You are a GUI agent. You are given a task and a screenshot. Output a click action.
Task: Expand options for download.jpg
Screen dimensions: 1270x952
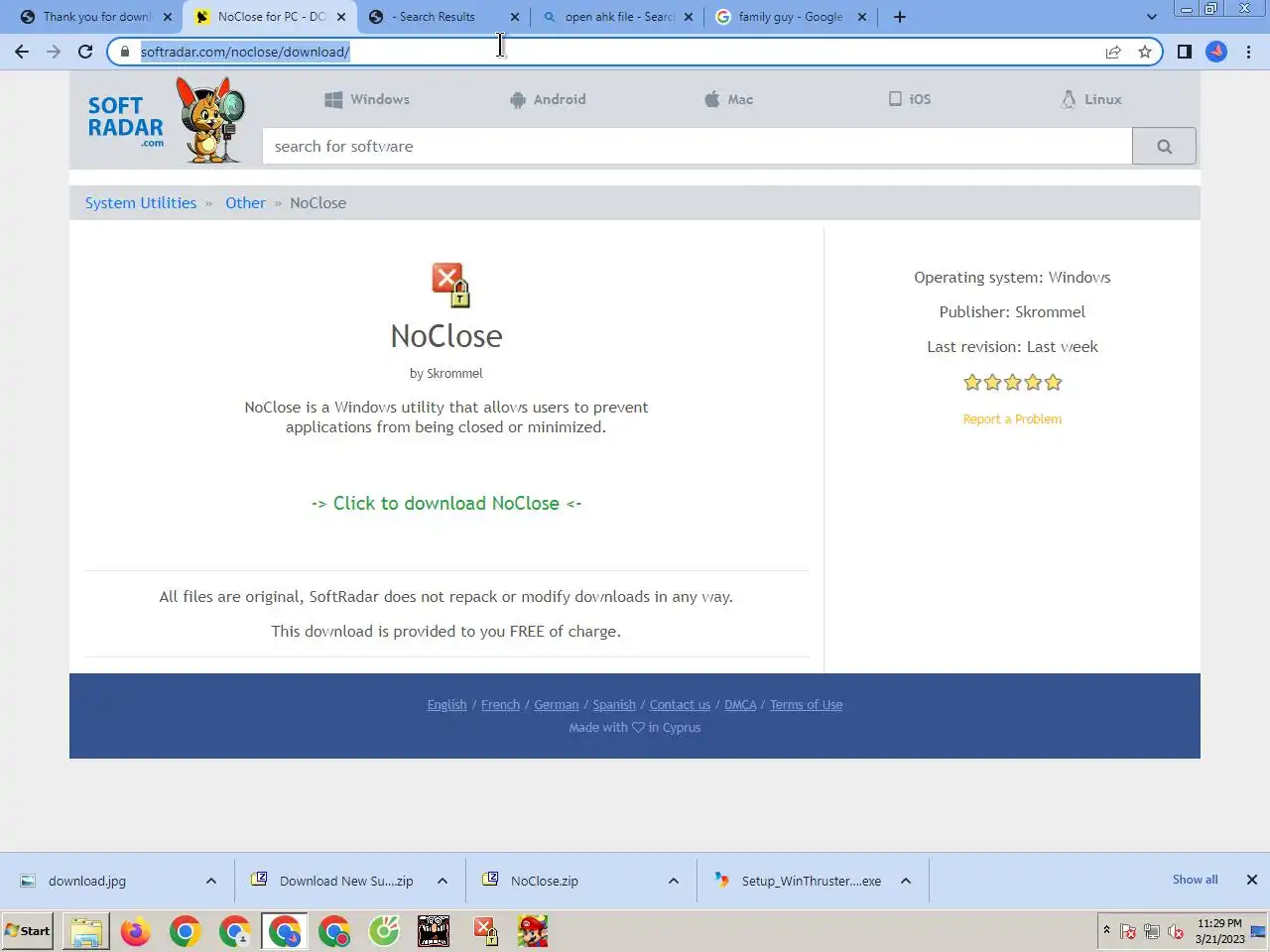click(x=211, y=881)
